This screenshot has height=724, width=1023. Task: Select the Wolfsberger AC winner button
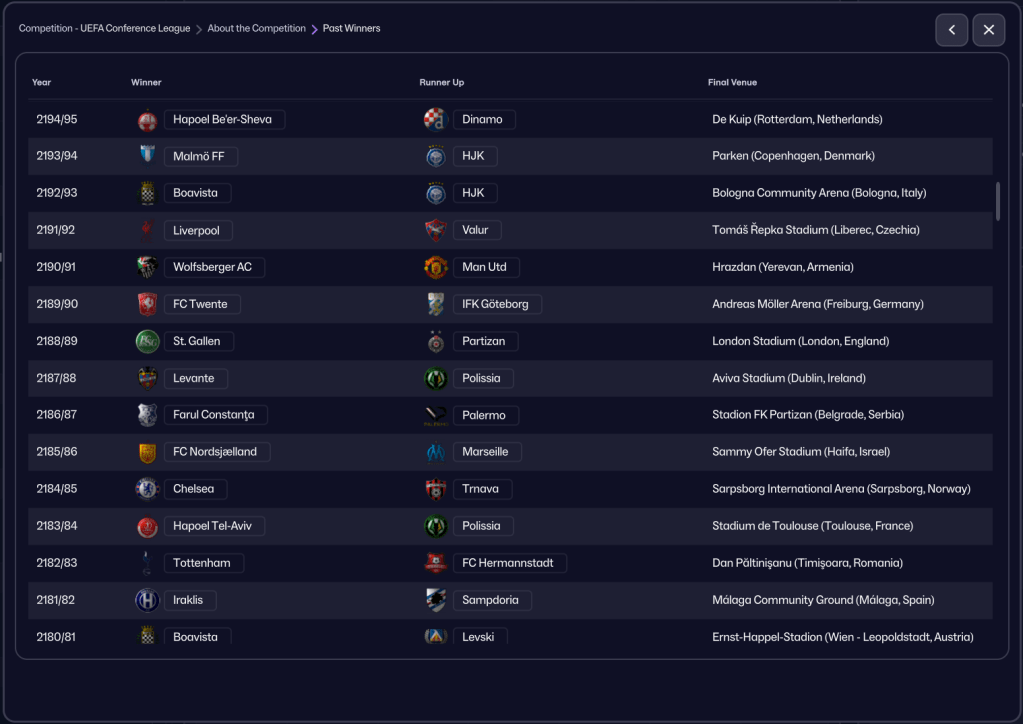pos(213,267)
